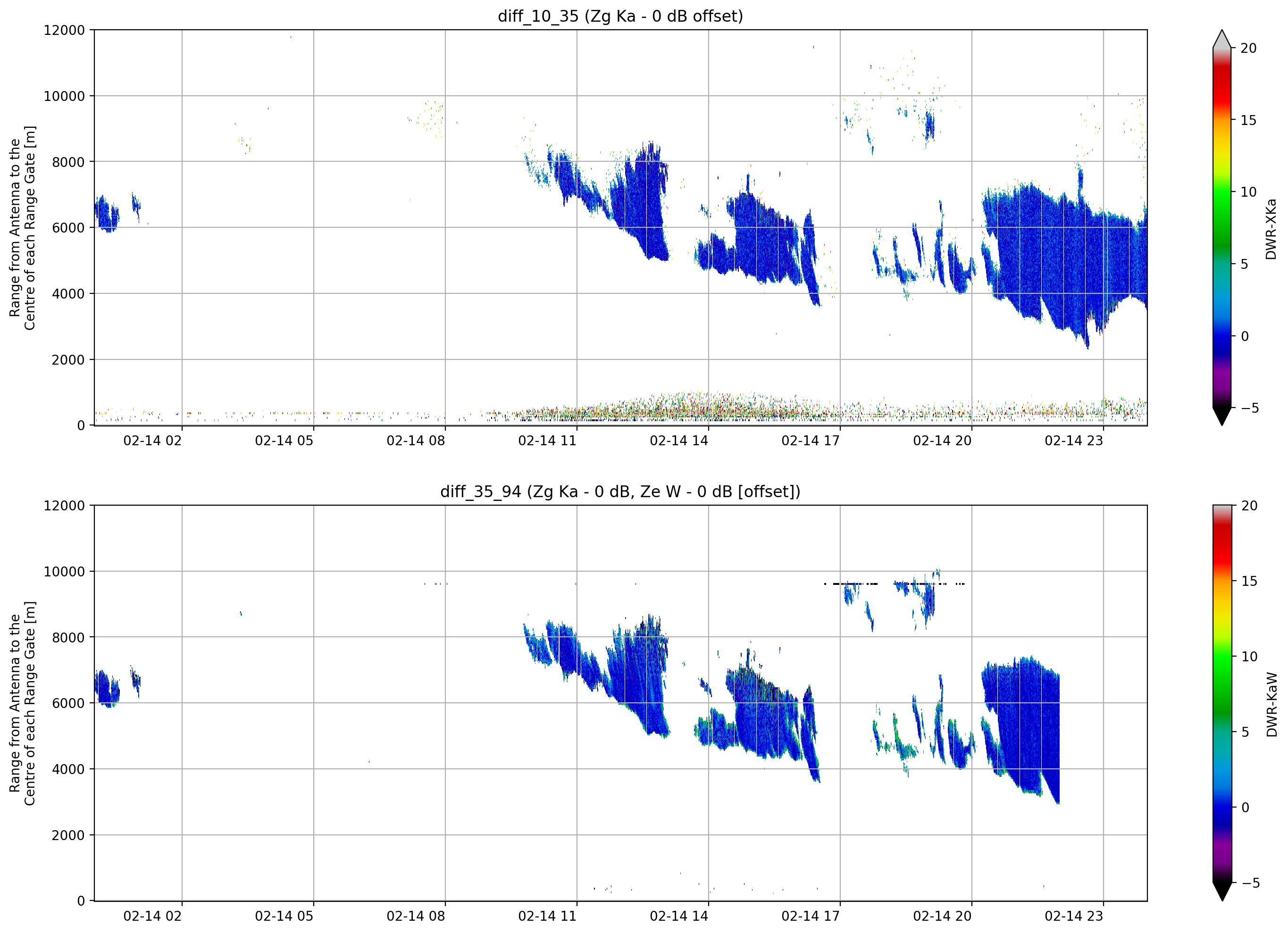Click the "DWR-KaW" colorbar label
This screenshot has height=933, width=1288.
click(1271, 704)
